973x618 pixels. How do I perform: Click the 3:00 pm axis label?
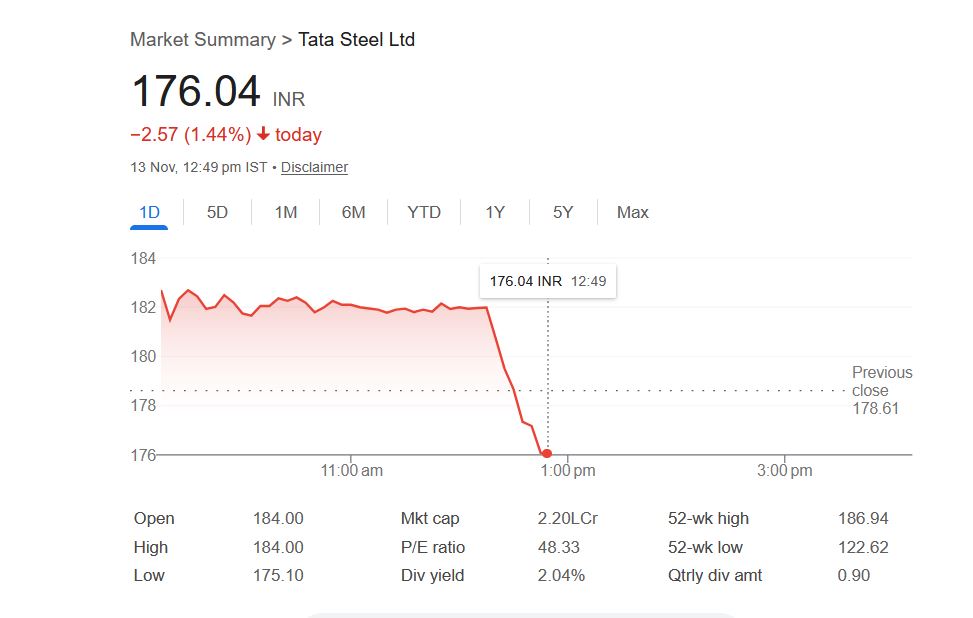[785, 470]
